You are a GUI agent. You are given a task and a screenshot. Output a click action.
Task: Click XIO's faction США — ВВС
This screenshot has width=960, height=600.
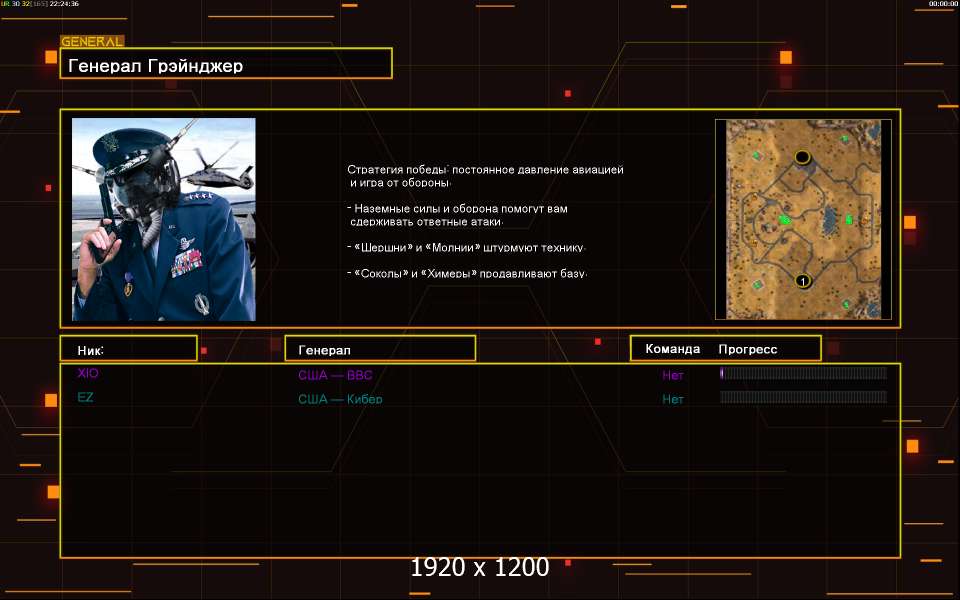click(x=335, y=376)
